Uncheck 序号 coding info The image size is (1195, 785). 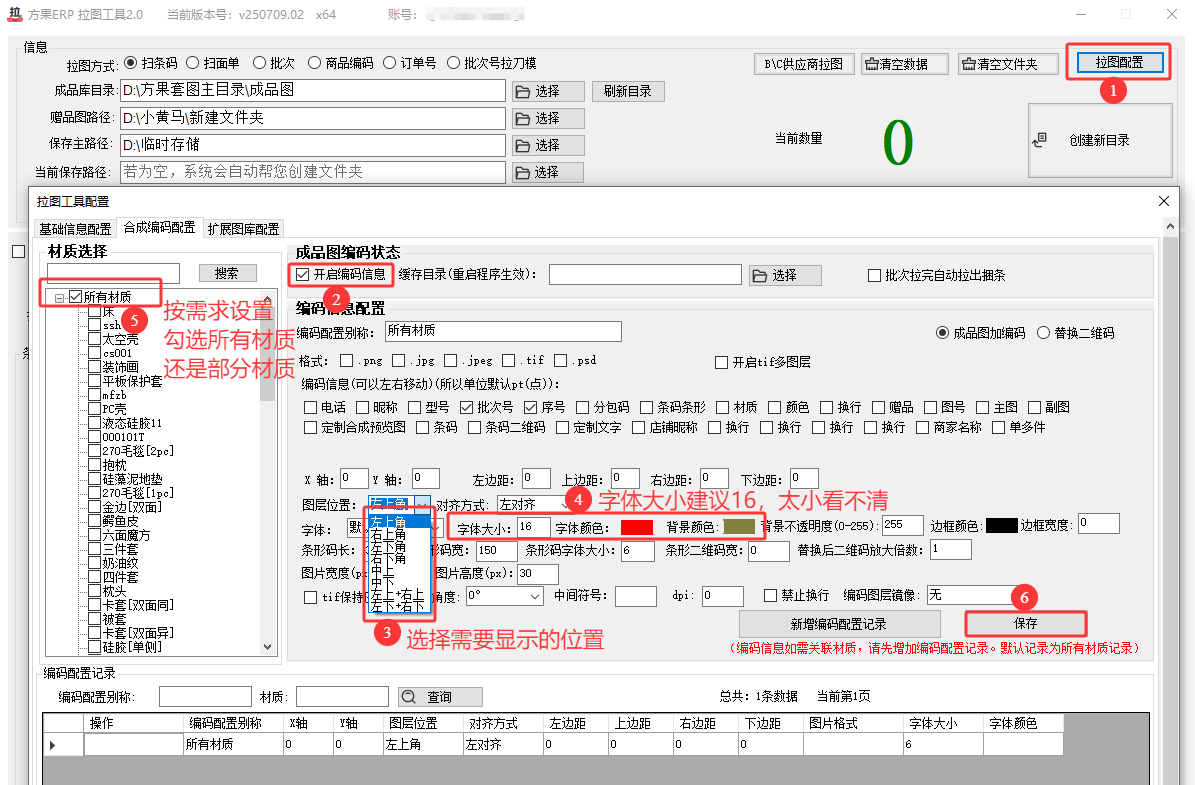pos(531,408)
